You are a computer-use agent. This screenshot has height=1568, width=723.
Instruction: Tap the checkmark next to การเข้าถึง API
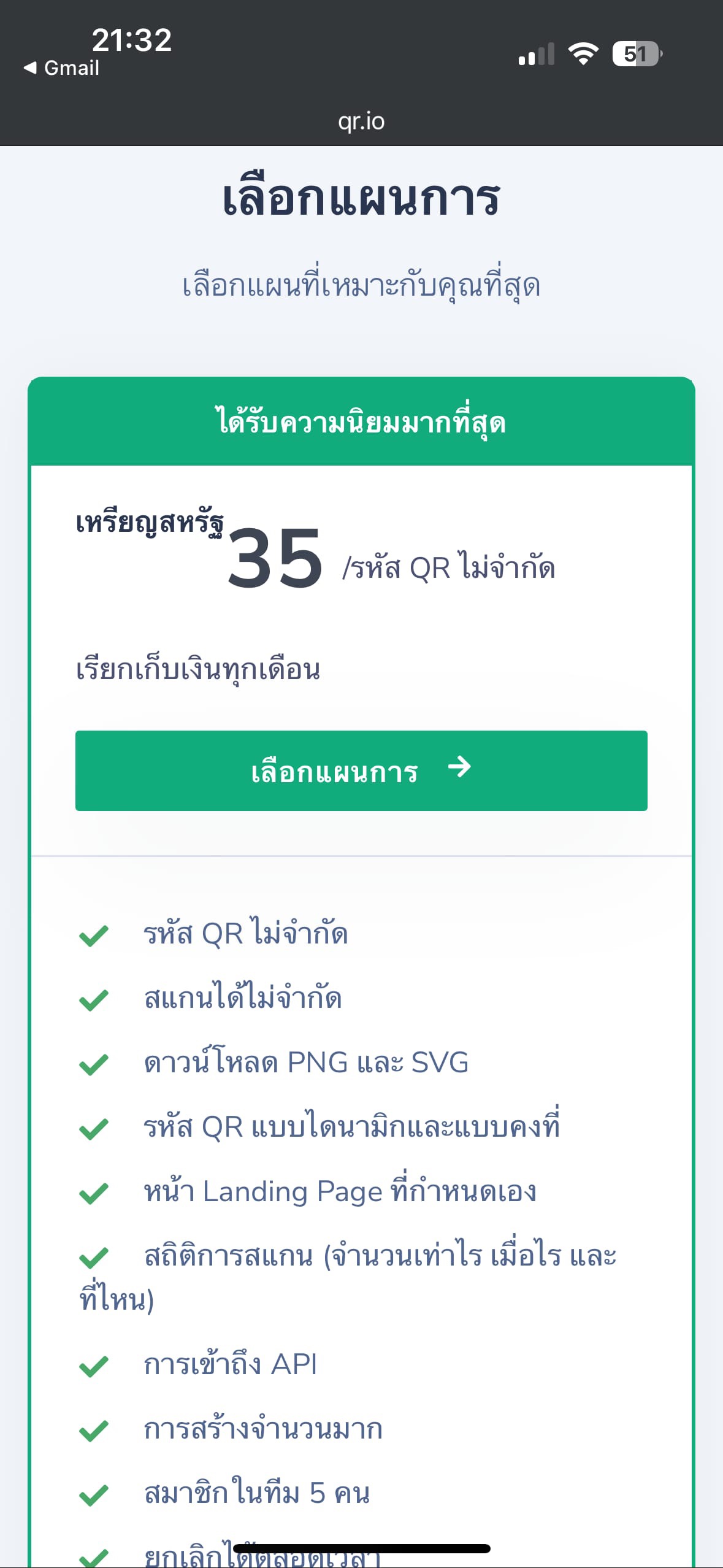tap(94, 1366)
